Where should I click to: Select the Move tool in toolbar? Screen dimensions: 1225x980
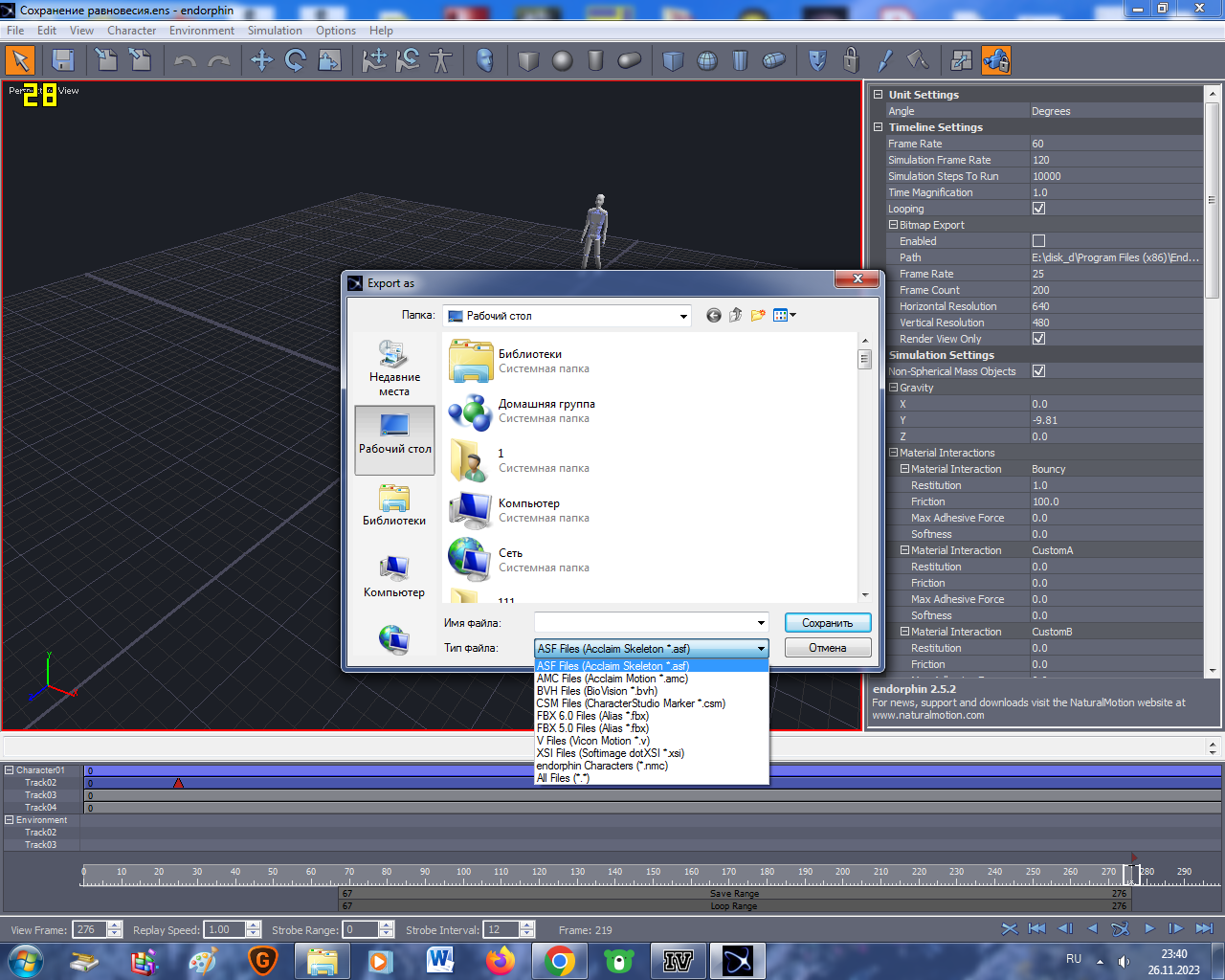click(x=261, y=61)
